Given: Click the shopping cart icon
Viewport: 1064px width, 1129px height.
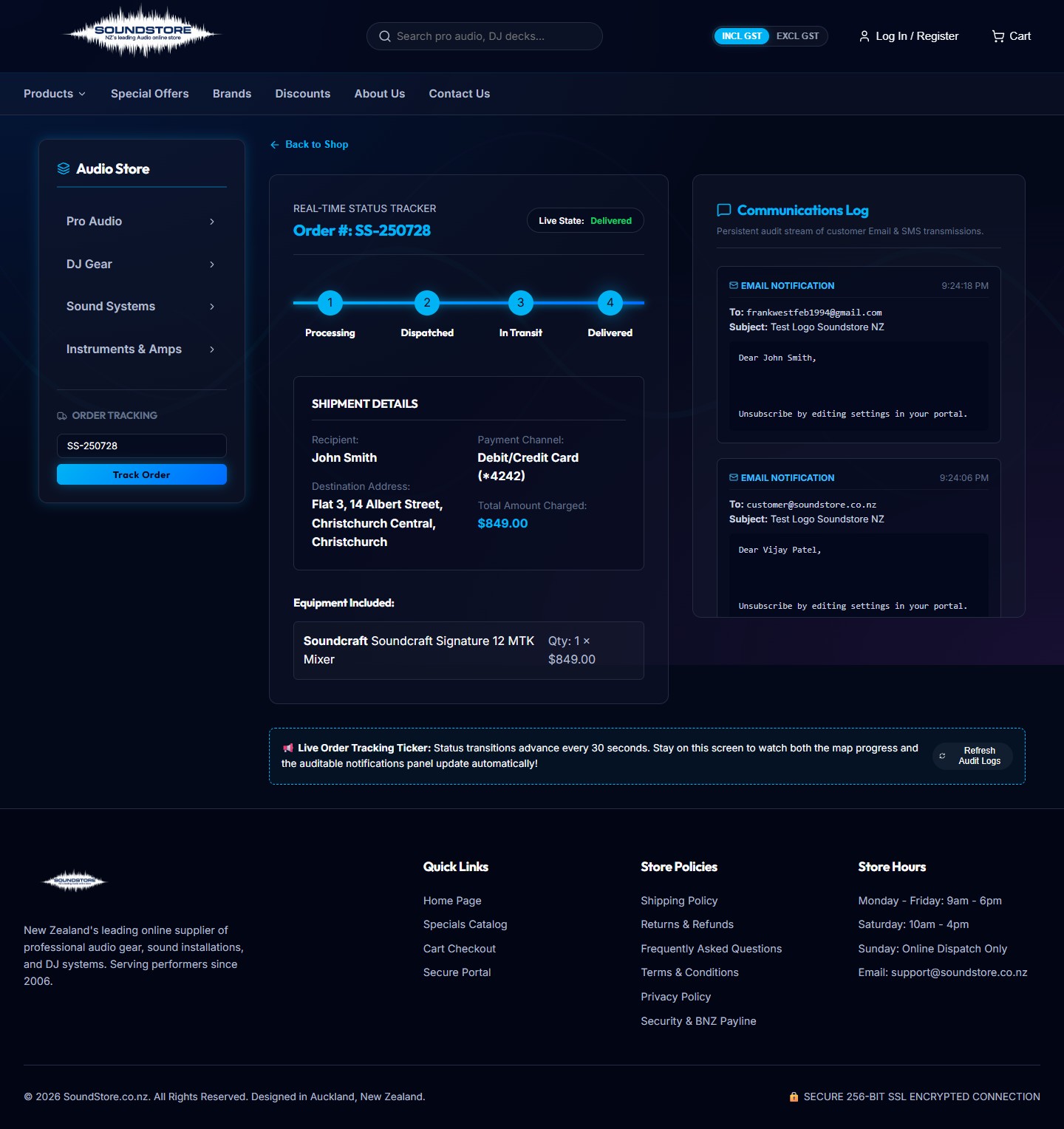Looking at the screenshot, I should pos(998,36).
